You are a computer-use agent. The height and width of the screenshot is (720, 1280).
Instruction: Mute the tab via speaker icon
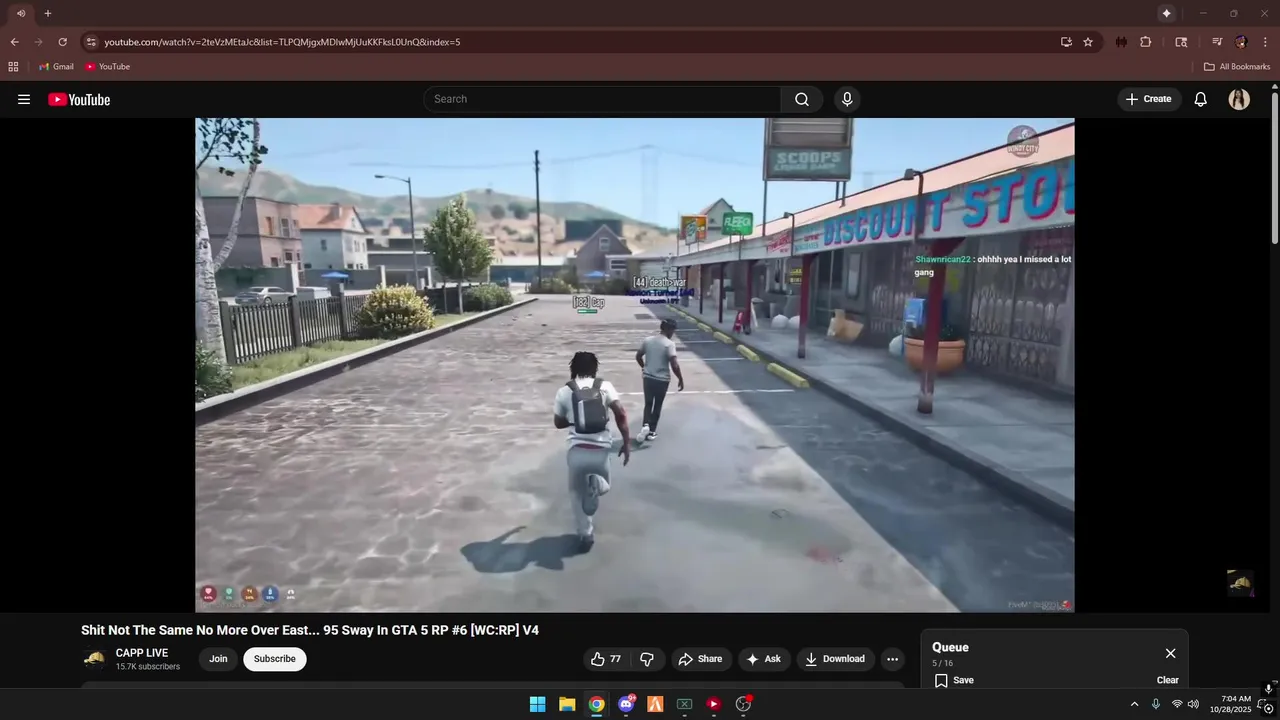21,13
